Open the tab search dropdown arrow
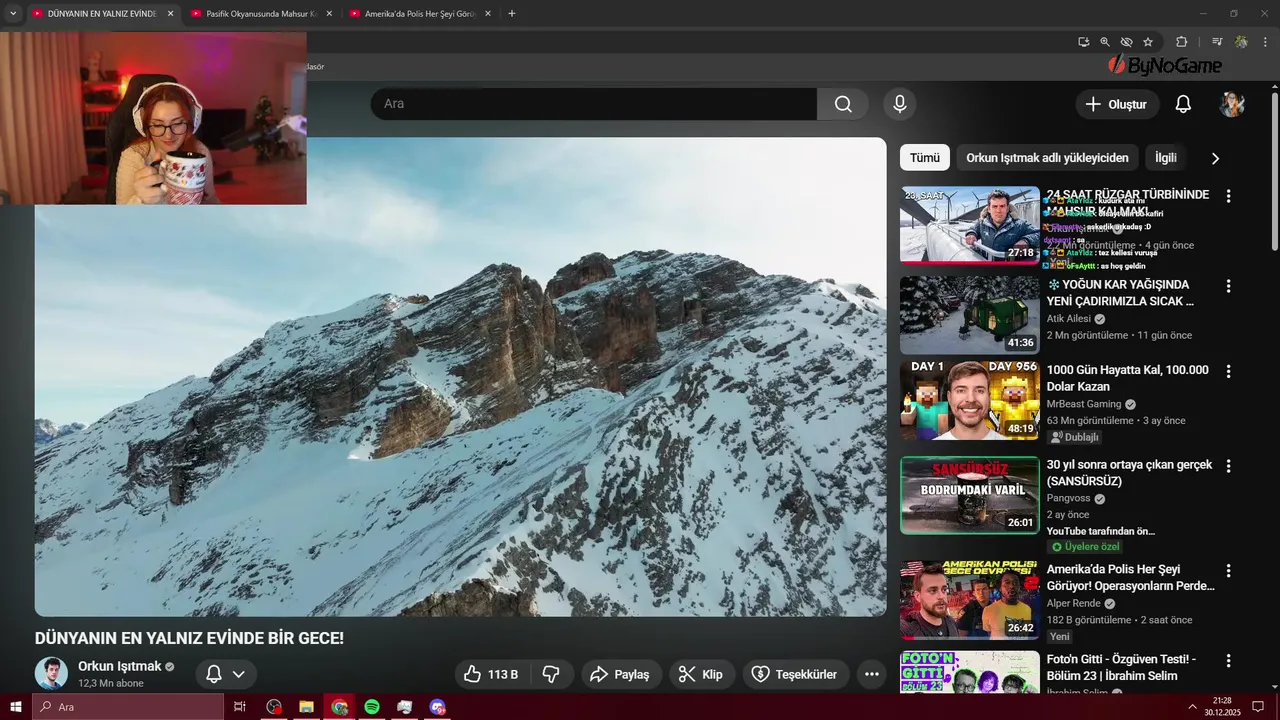 (13, 14)
